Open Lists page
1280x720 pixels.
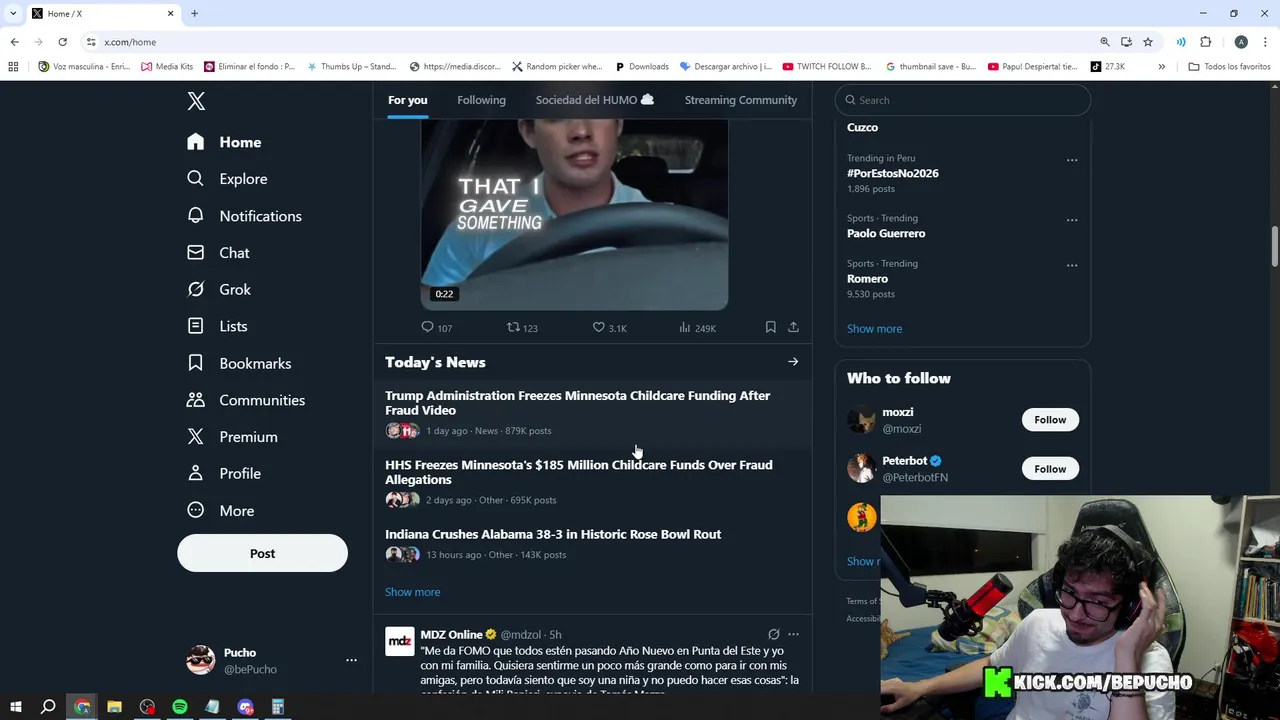pos(217,326)
